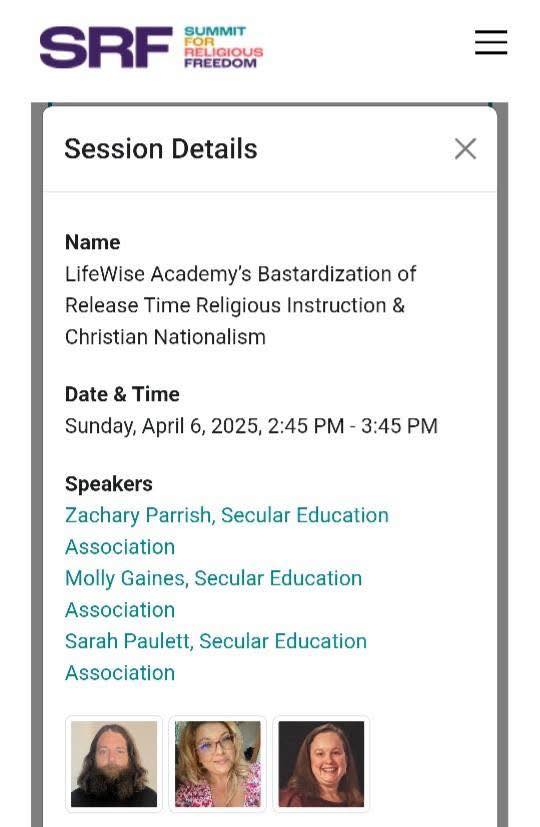540x827 pixels.
Task: Open Molly Gaines's speaker link
Action: point(214,594)
